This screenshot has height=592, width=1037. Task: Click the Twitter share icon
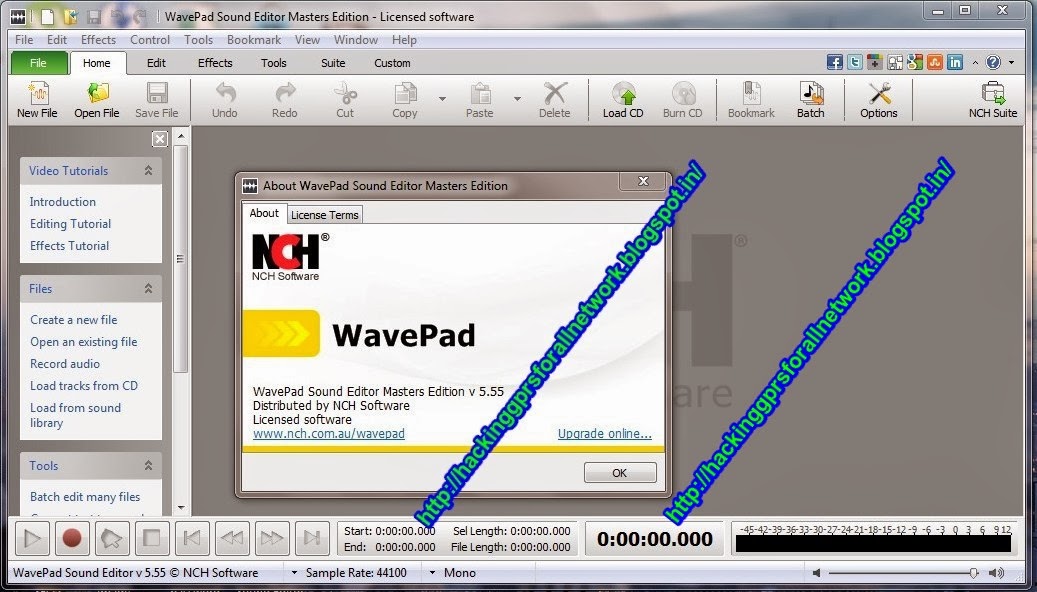click(854, 62)
